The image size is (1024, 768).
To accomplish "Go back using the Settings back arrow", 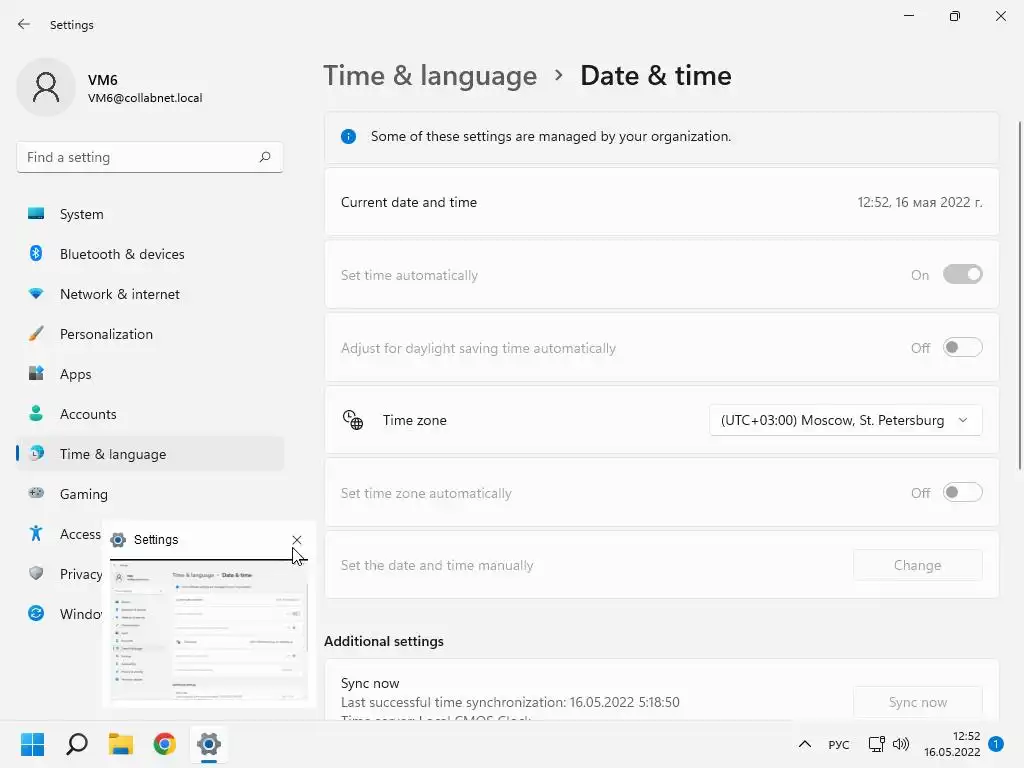I will click(24, 24).
